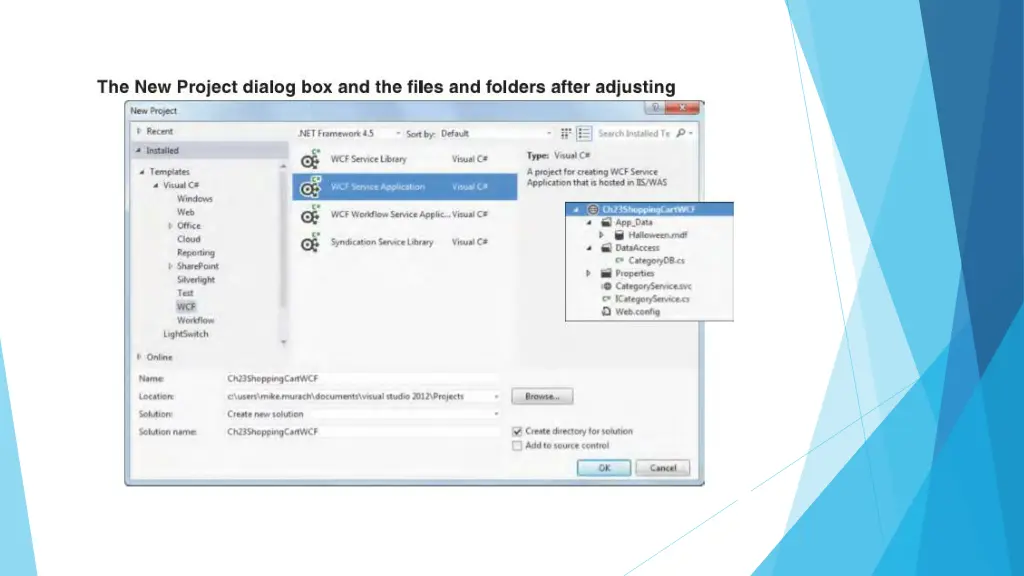Open the Sort by Default dropdown
This screenshot has width=1024, height=576.
549,134
